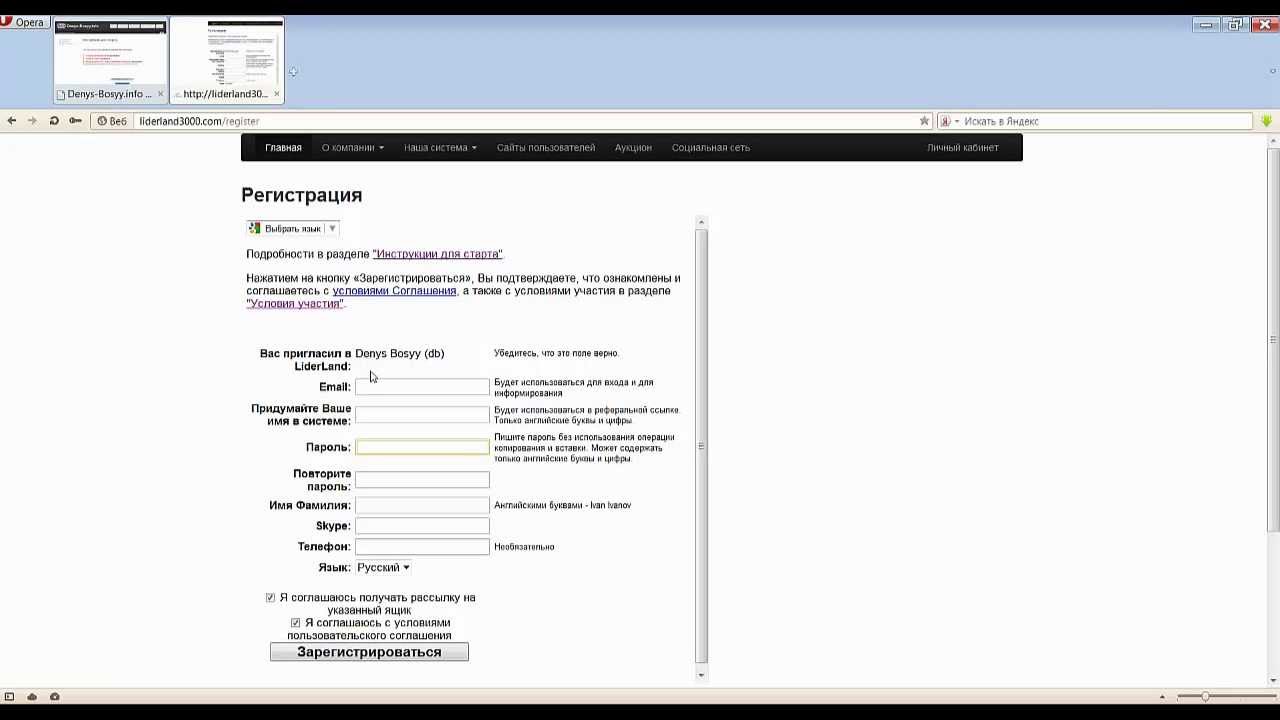The image size is (1280, 720).
Task: Focus the Skype input field
Action: click(422, 526)
